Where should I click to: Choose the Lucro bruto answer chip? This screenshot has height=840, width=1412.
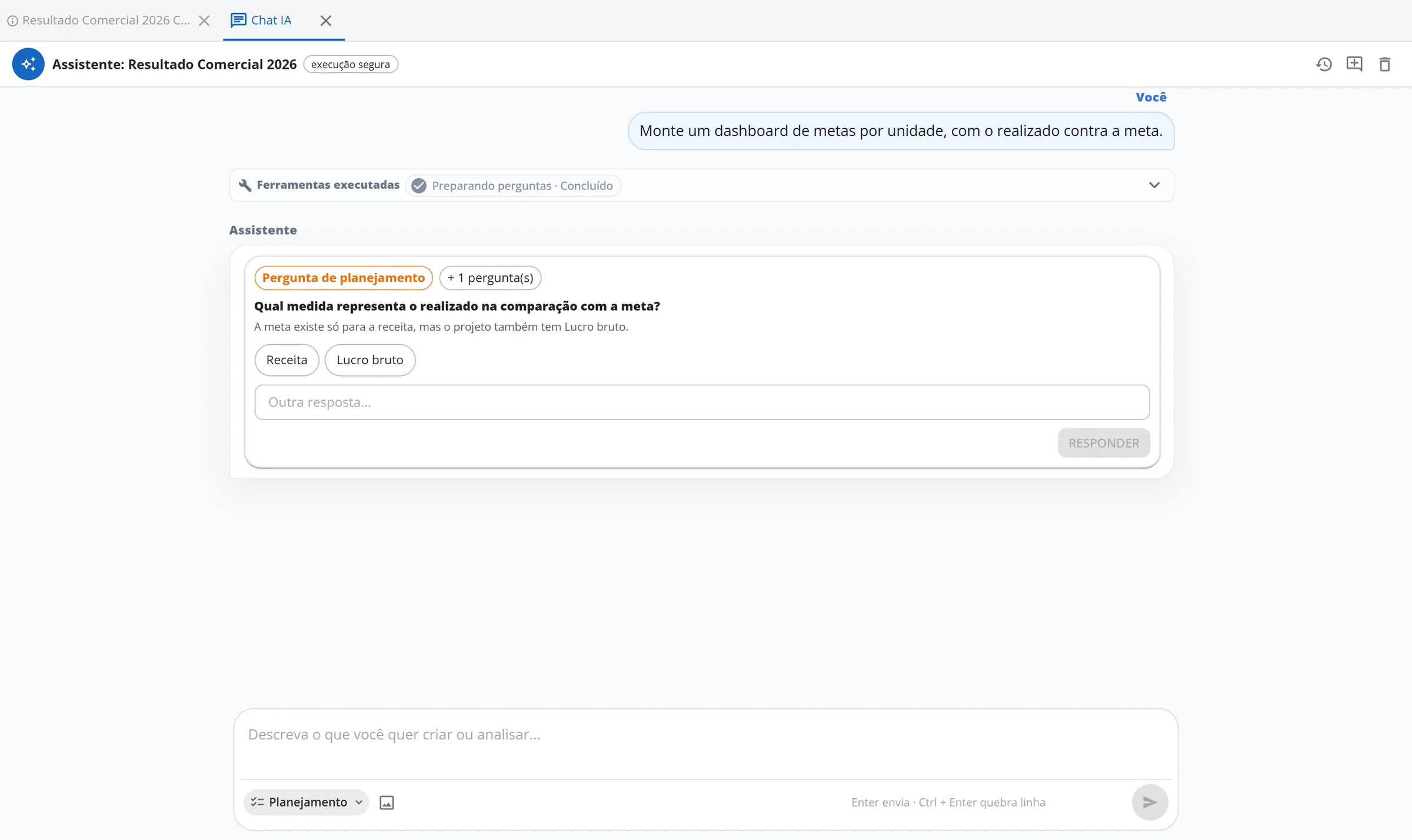pos(370,360)
